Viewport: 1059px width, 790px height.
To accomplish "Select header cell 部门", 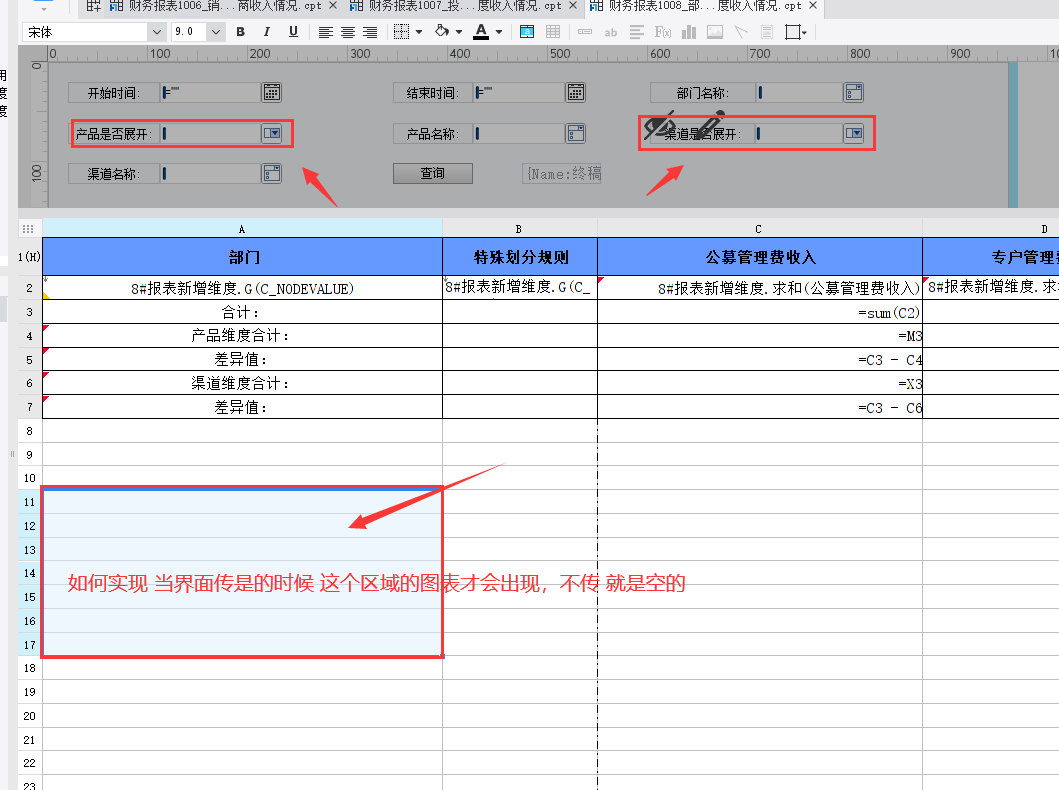I will (x=242, y=257).
